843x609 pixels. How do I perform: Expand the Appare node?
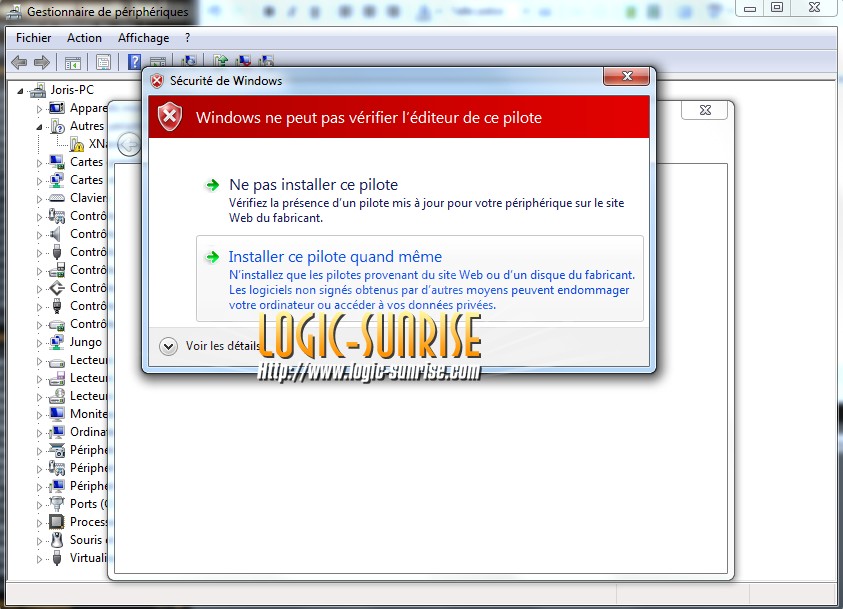tap(39, 109)
